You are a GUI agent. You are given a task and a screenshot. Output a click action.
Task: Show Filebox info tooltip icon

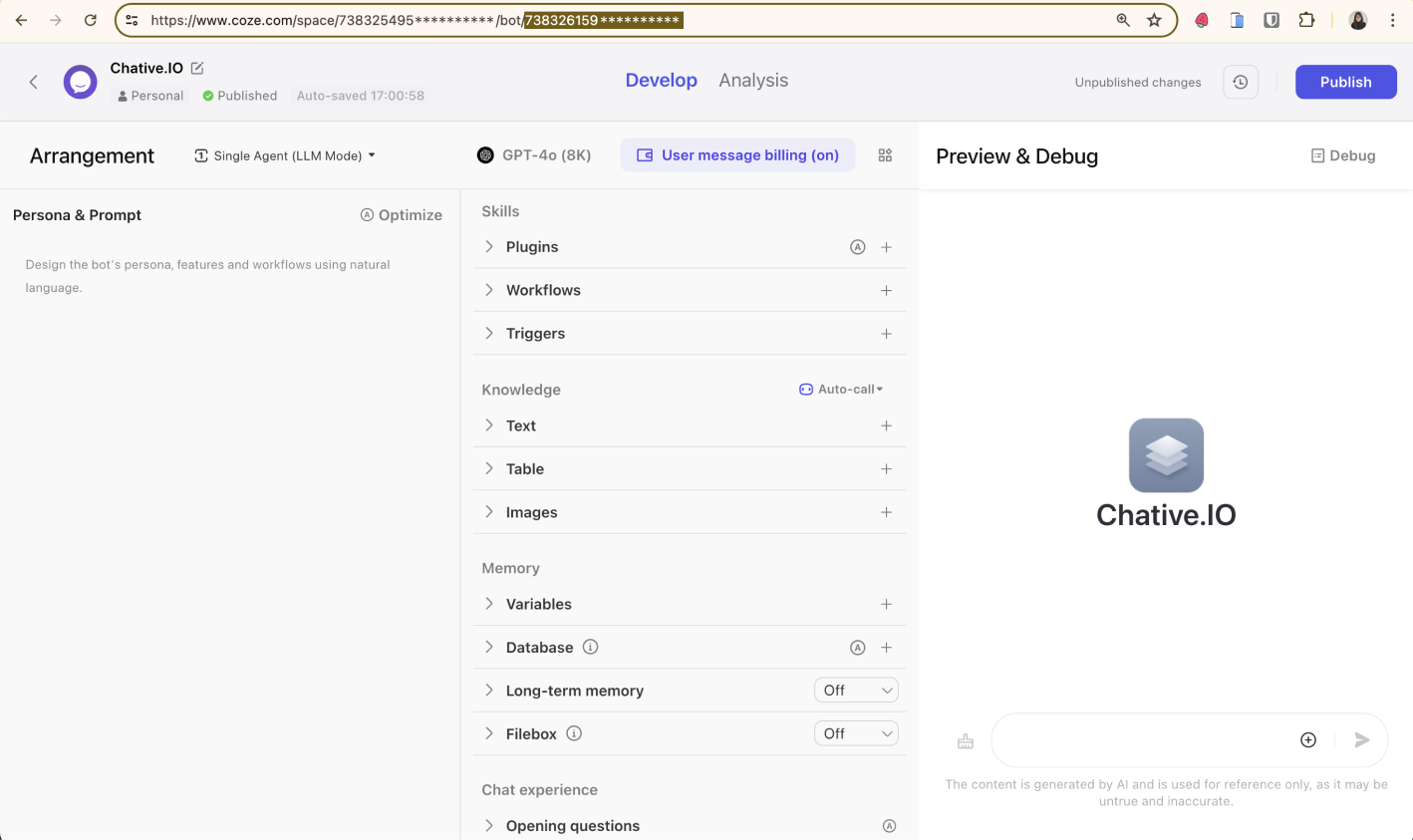(574, 733)
